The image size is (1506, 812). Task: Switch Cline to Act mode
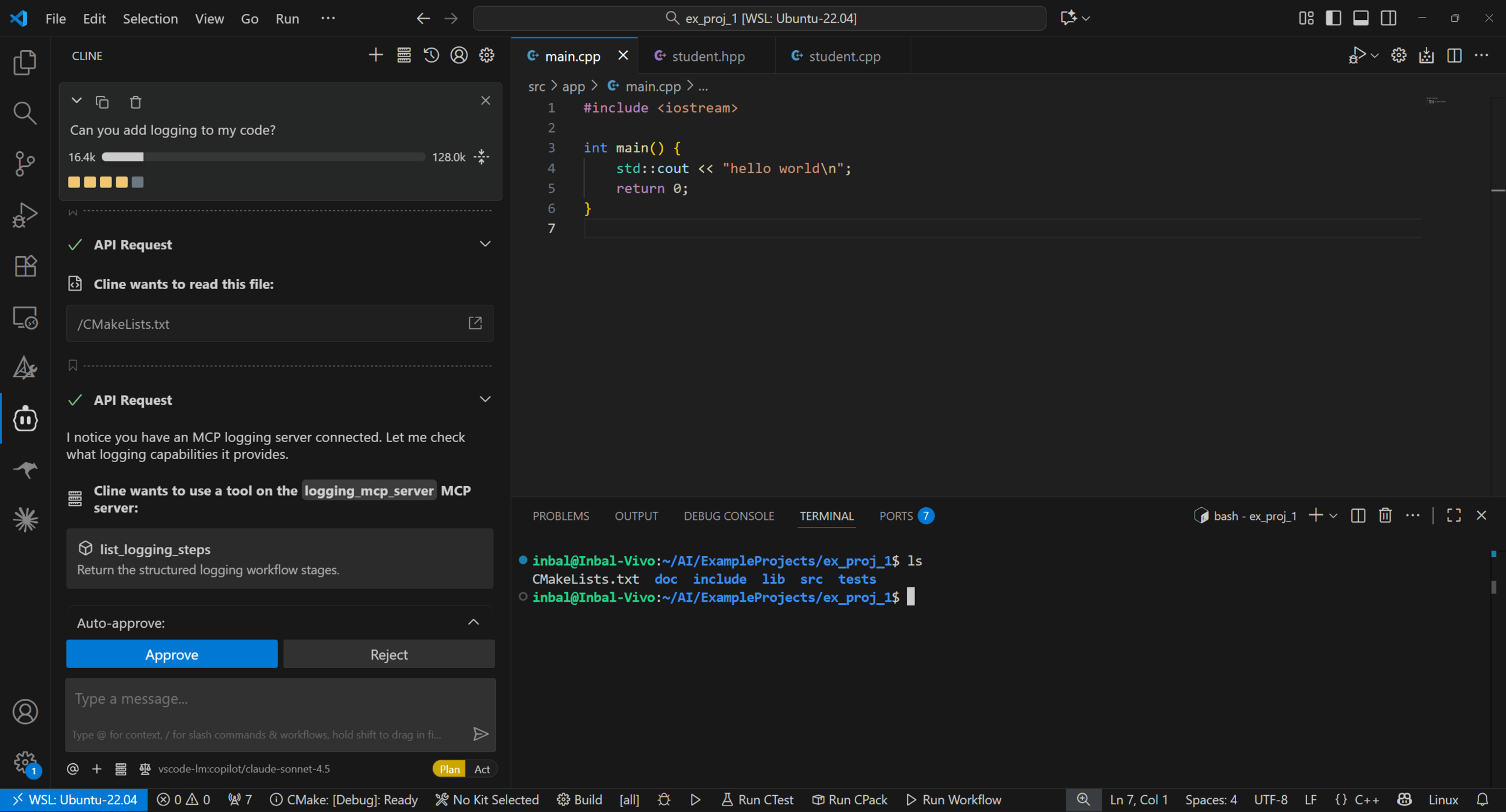[x=482, y=769]
